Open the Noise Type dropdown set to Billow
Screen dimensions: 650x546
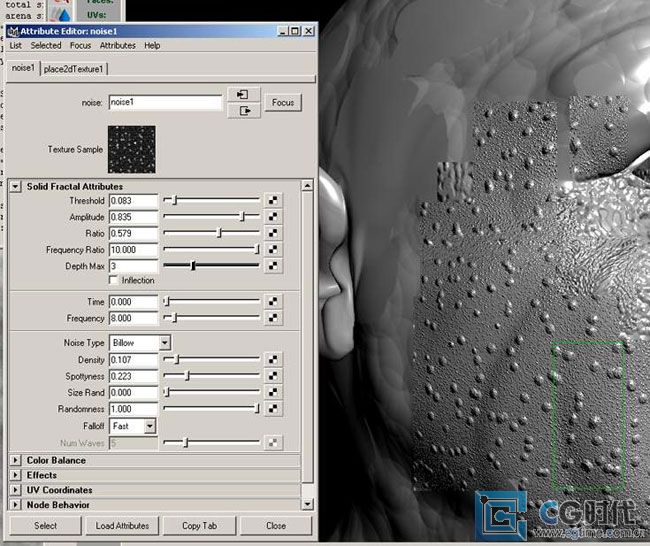[136, 343]
